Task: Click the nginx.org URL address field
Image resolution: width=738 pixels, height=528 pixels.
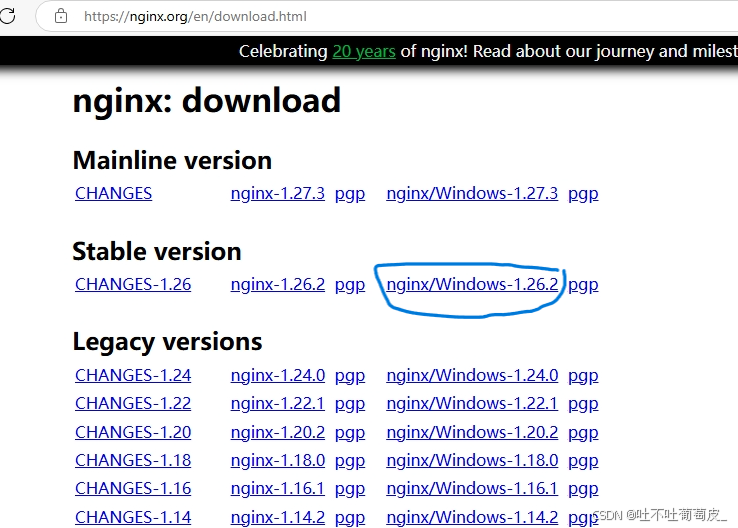Action: click(x=386, y=16)
